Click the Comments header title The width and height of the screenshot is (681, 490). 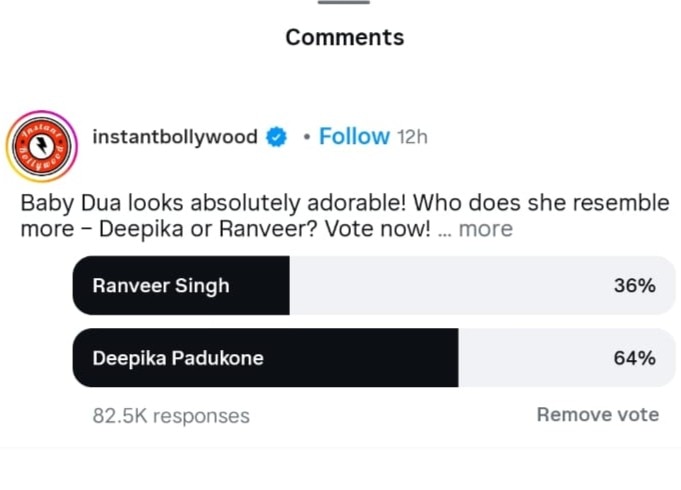coord(344,38)
